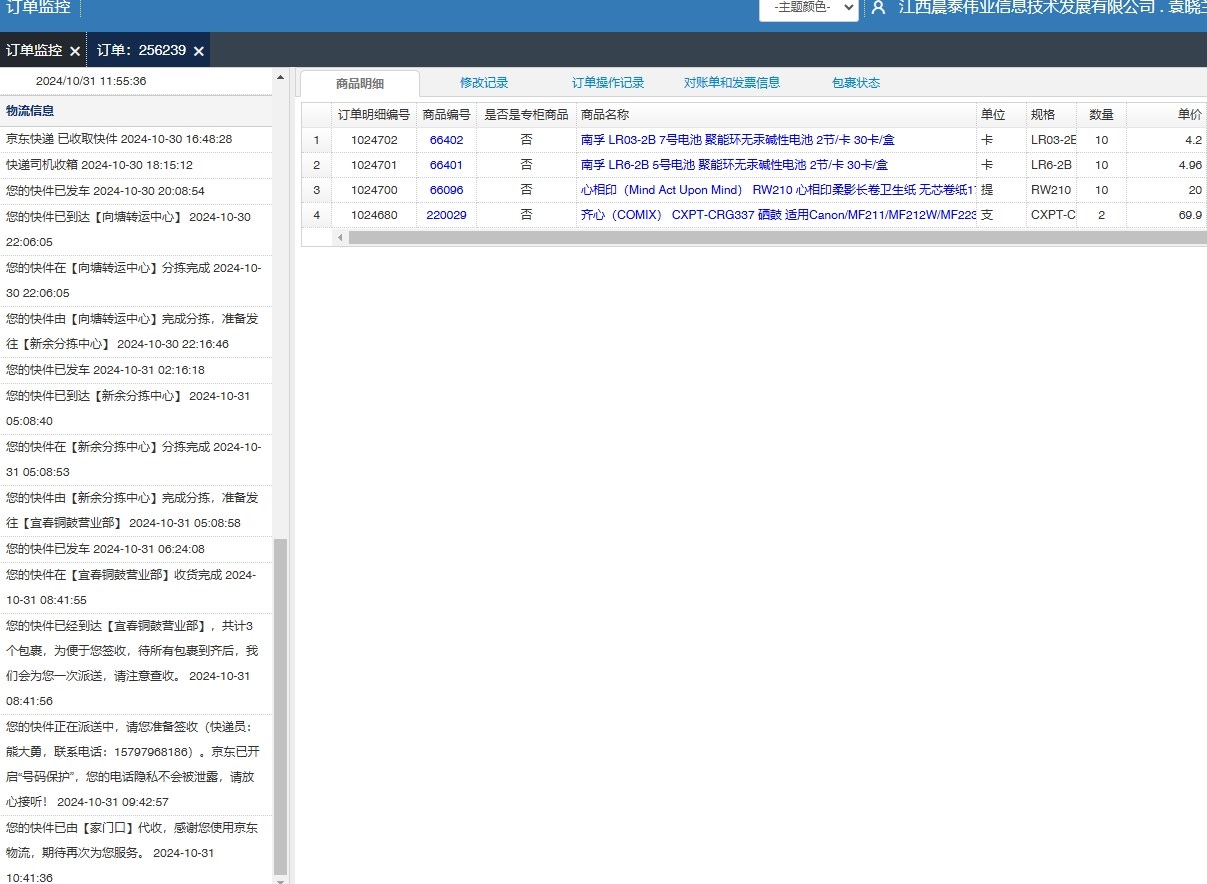Select the 已到达【新余分拣中心】 logistics entry

[136, 408]
